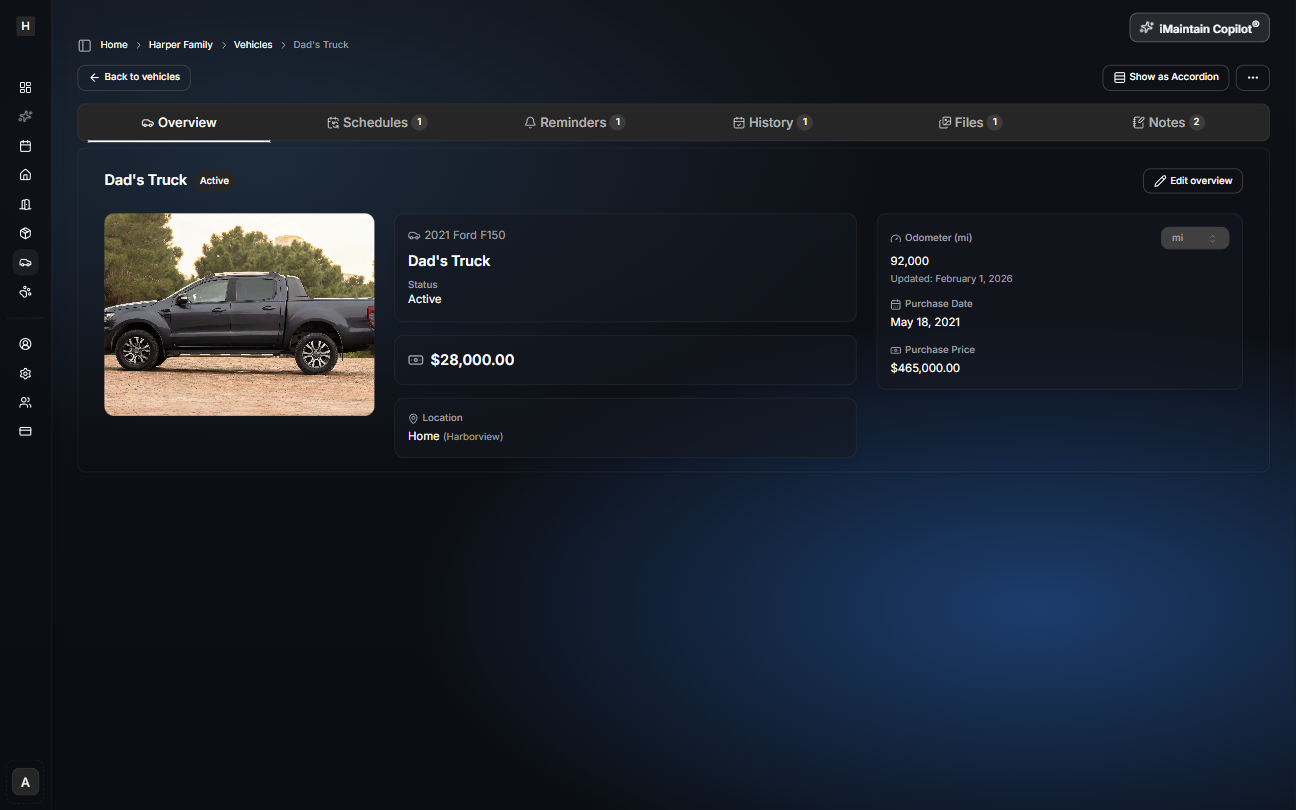This screenshot has width=1296, height=810.
Task: Open the packages/inventory box icon in sidebar
Action: pyautogui.click(x=25, y=232)
